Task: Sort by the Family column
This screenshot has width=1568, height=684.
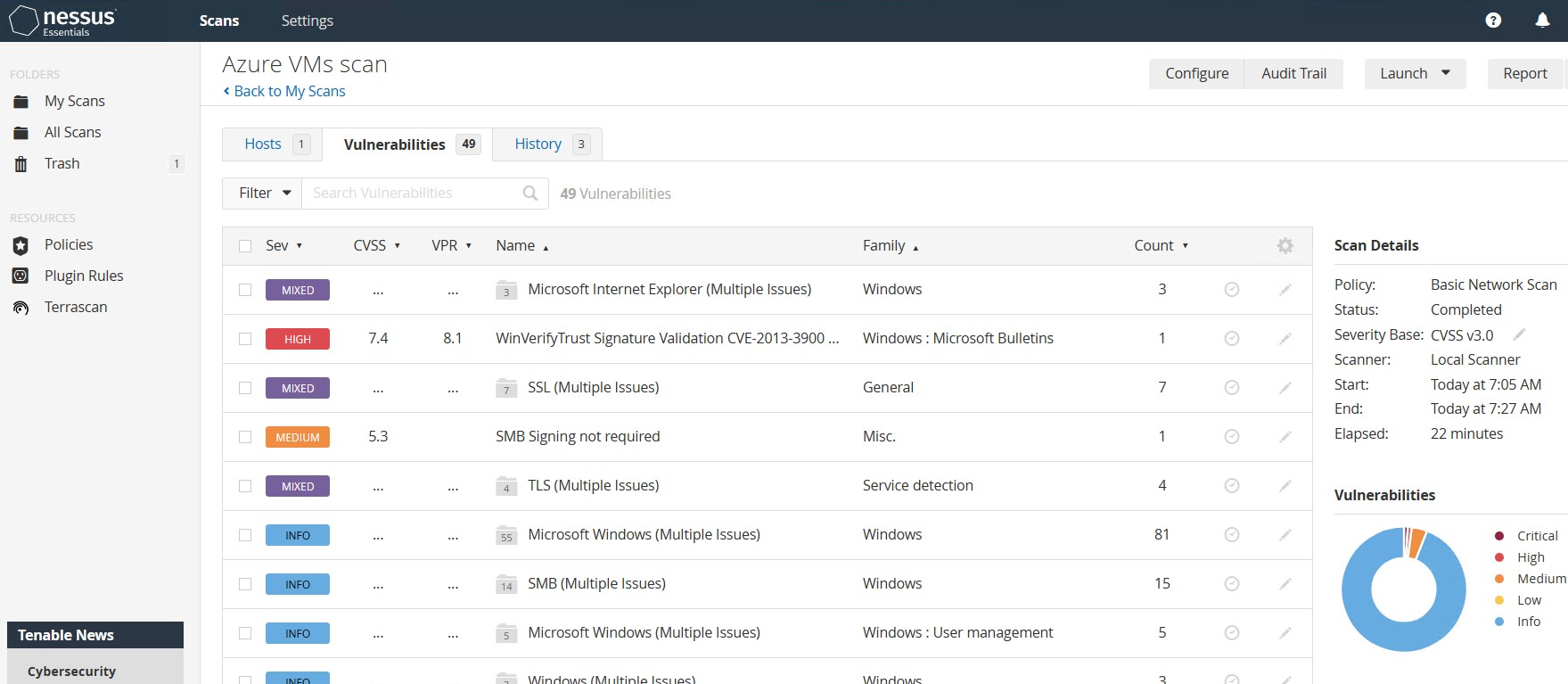Action: tap(891, 245)
